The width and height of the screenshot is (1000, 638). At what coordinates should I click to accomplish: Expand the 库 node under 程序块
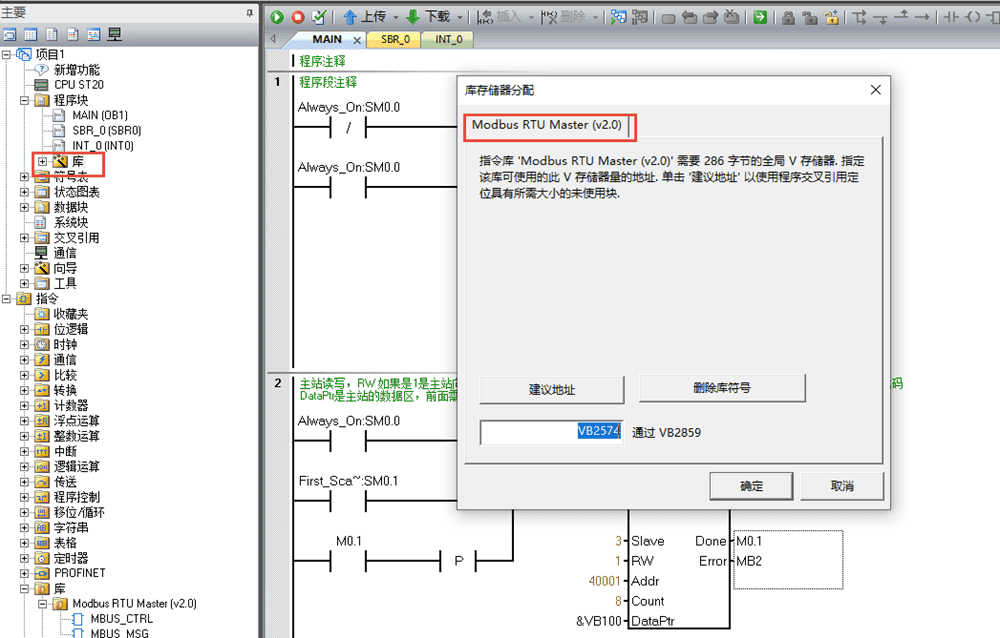tap(42, 161)
